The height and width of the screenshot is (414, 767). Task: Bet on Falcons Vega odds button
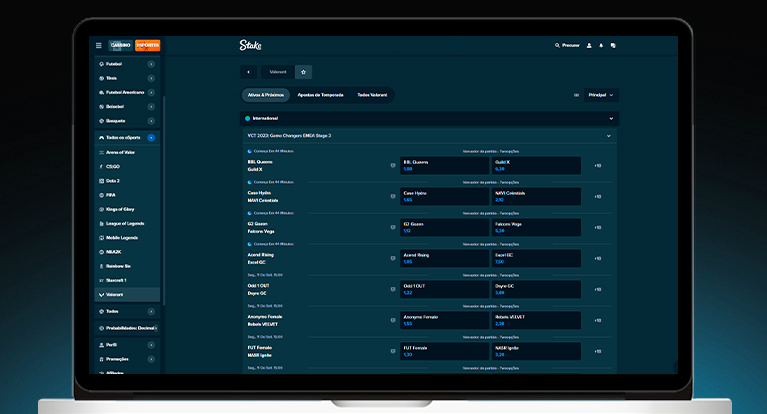click(536, 227)
